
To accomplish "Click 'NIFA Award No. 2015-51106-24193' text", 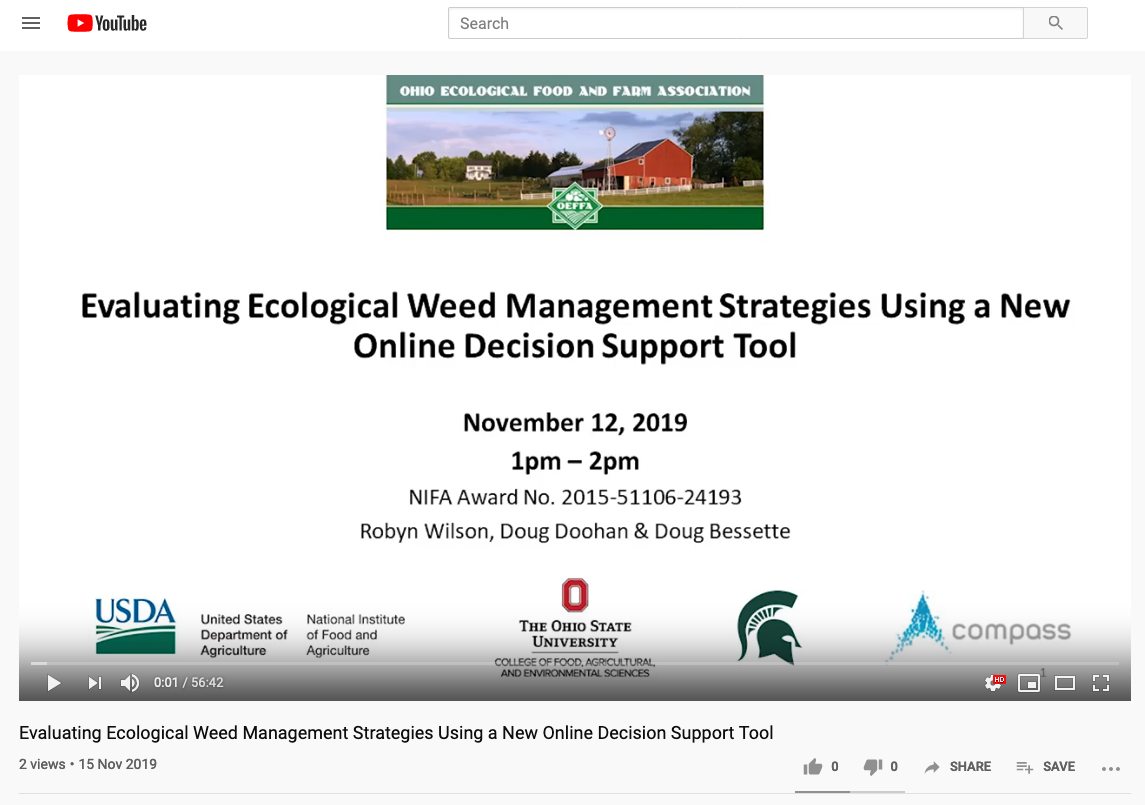I will coord(575,497).
